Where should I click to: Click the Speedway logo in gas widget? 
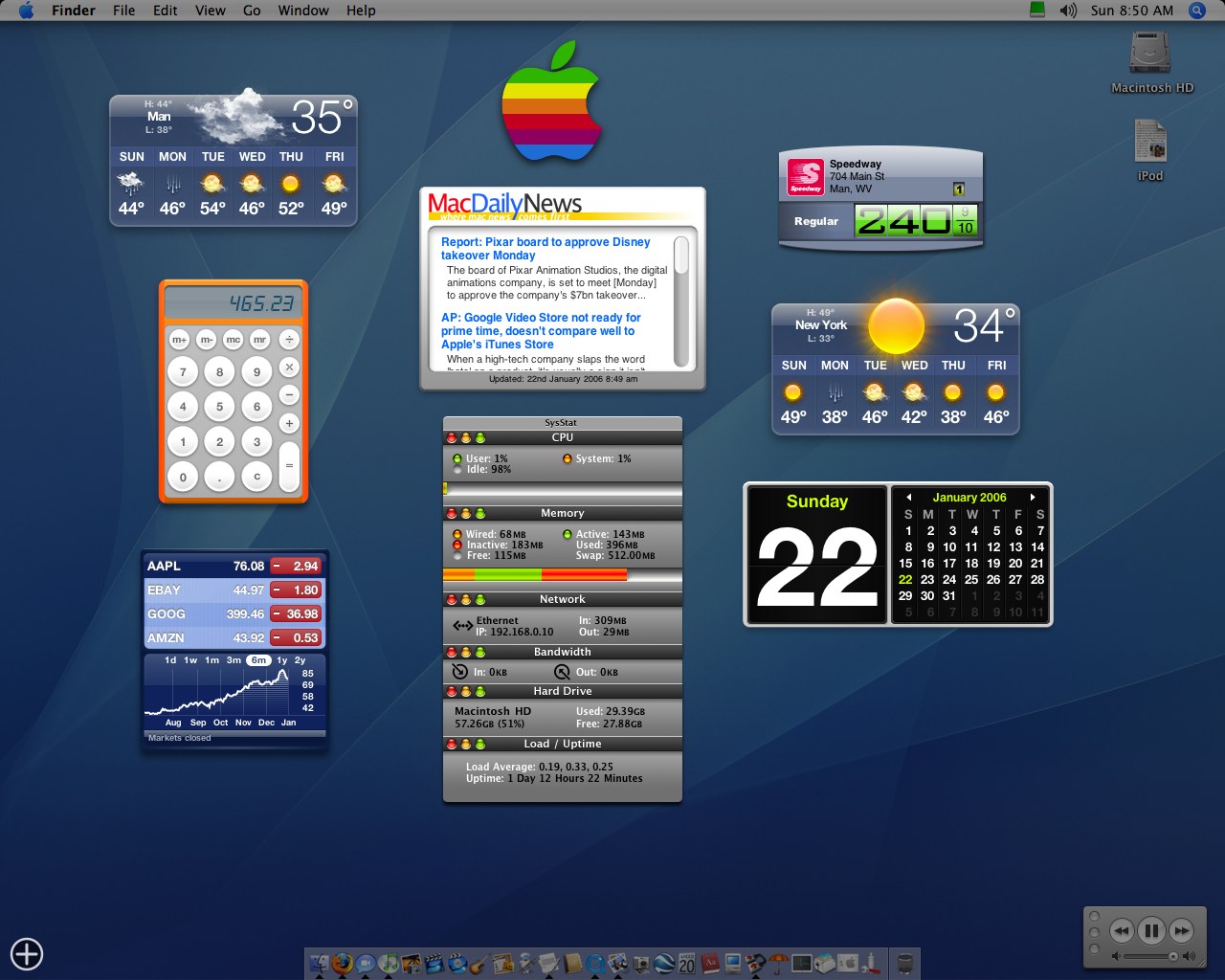805,177
